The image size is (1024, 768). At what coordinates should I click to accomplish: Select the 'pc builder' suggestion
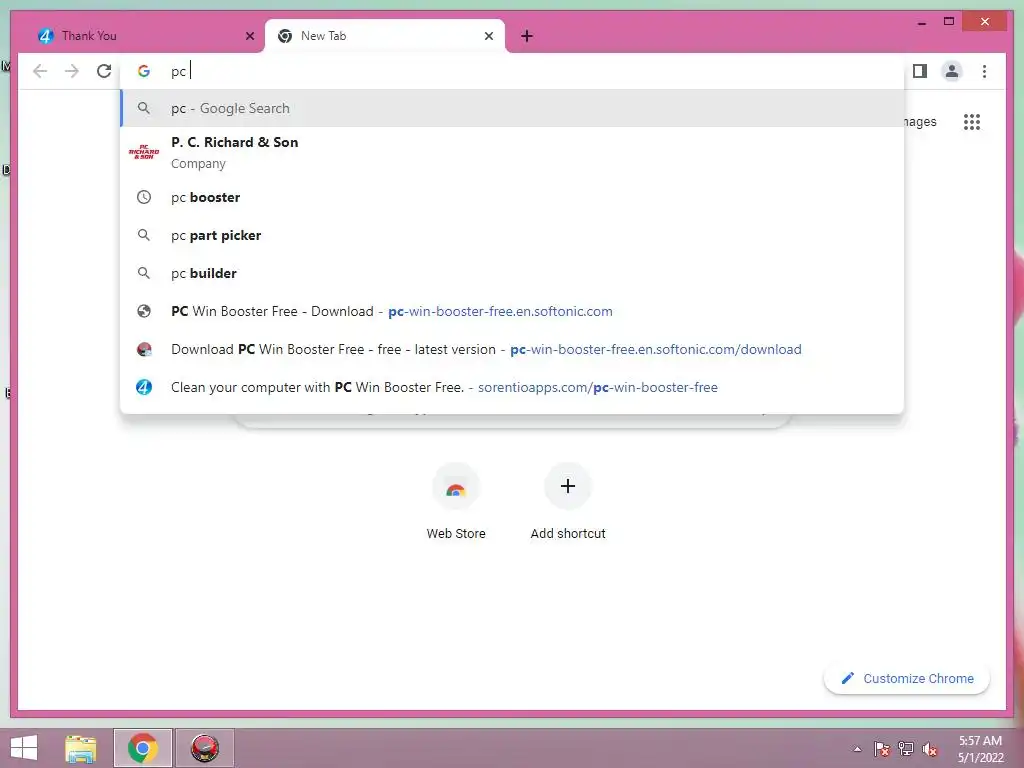point(512,273)
